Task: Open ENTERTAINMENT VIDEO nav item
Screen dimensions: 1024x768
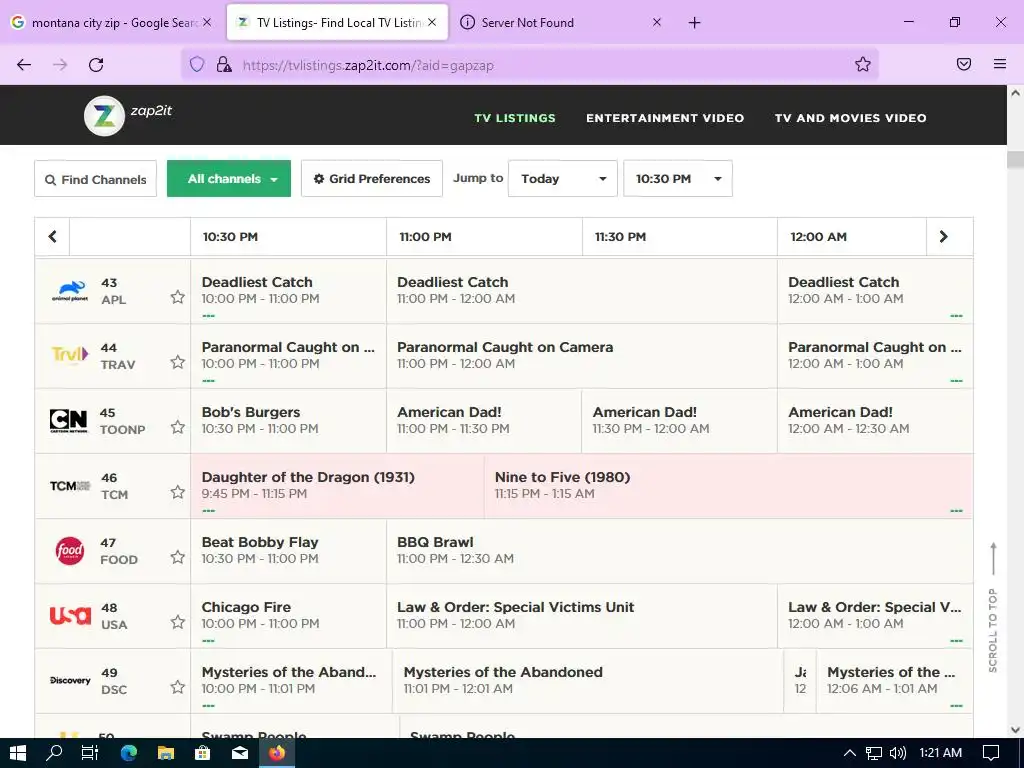Action: tap(665, 118)
